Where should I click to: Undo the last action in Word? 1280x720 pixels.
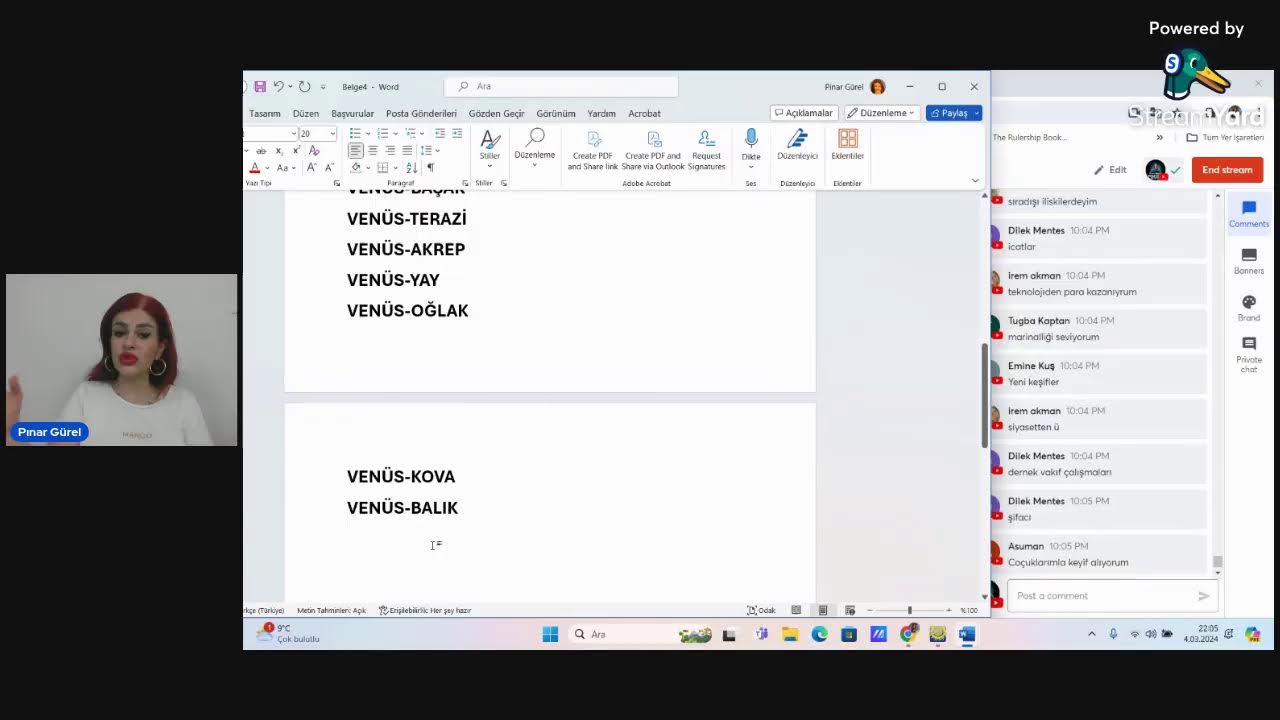(279, 87)
